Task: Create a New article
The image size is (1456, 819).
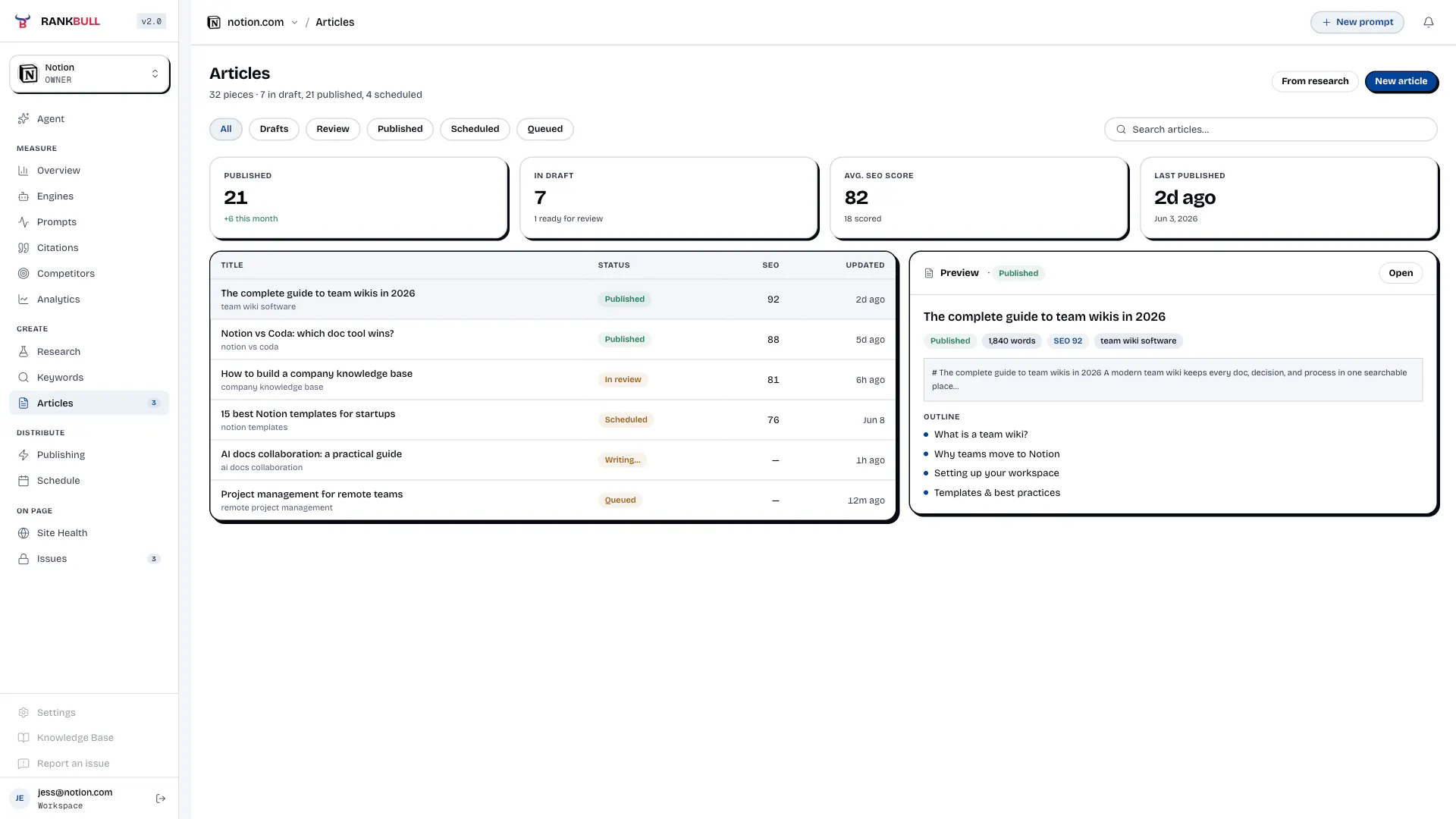Action: pyautogui.click(x=1401, y=81)
